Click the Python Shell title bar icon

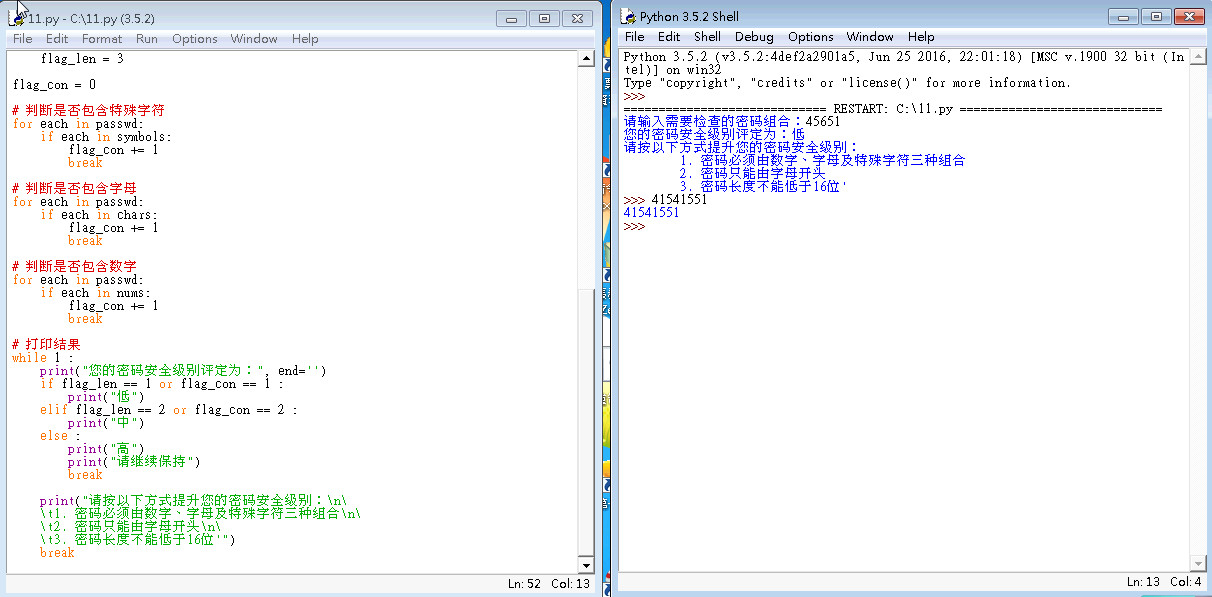pos(628,16)
